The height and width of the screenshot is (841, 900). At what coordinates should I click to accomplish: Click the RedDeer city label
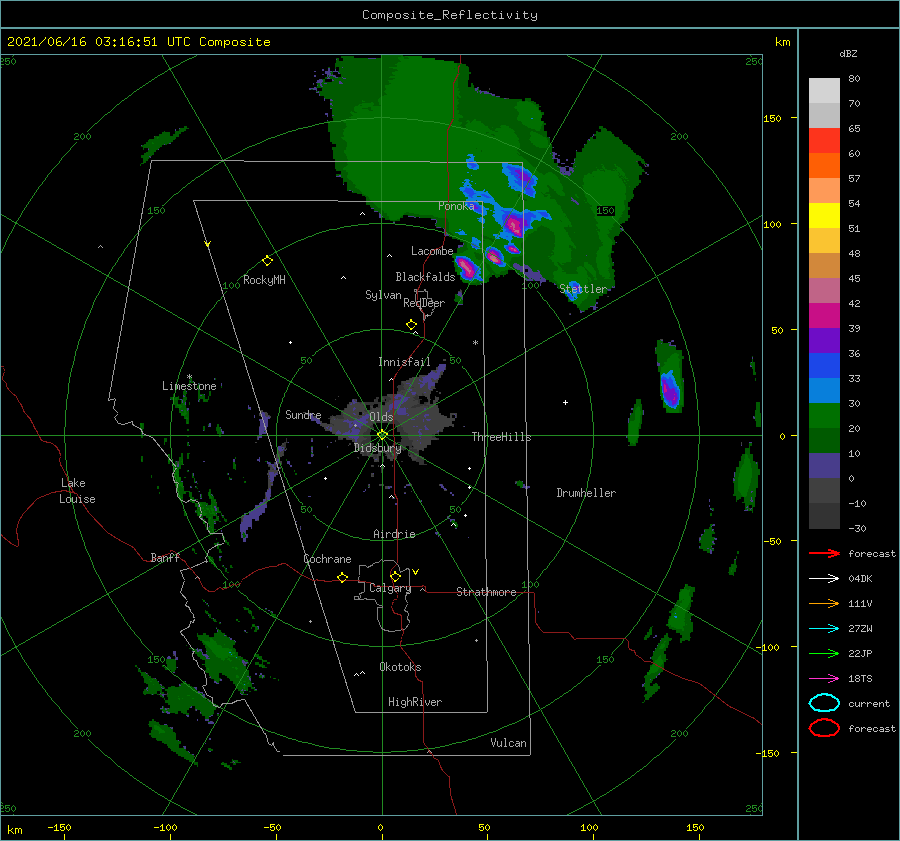(x=424, y=303)
